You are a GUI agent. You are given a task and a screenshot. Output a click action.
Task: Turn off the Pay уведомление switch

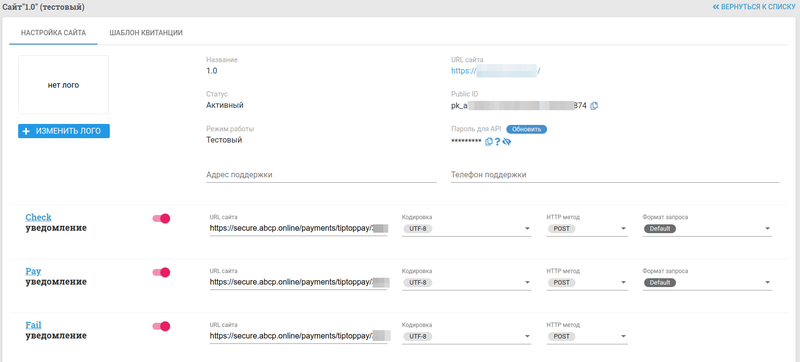161,272
